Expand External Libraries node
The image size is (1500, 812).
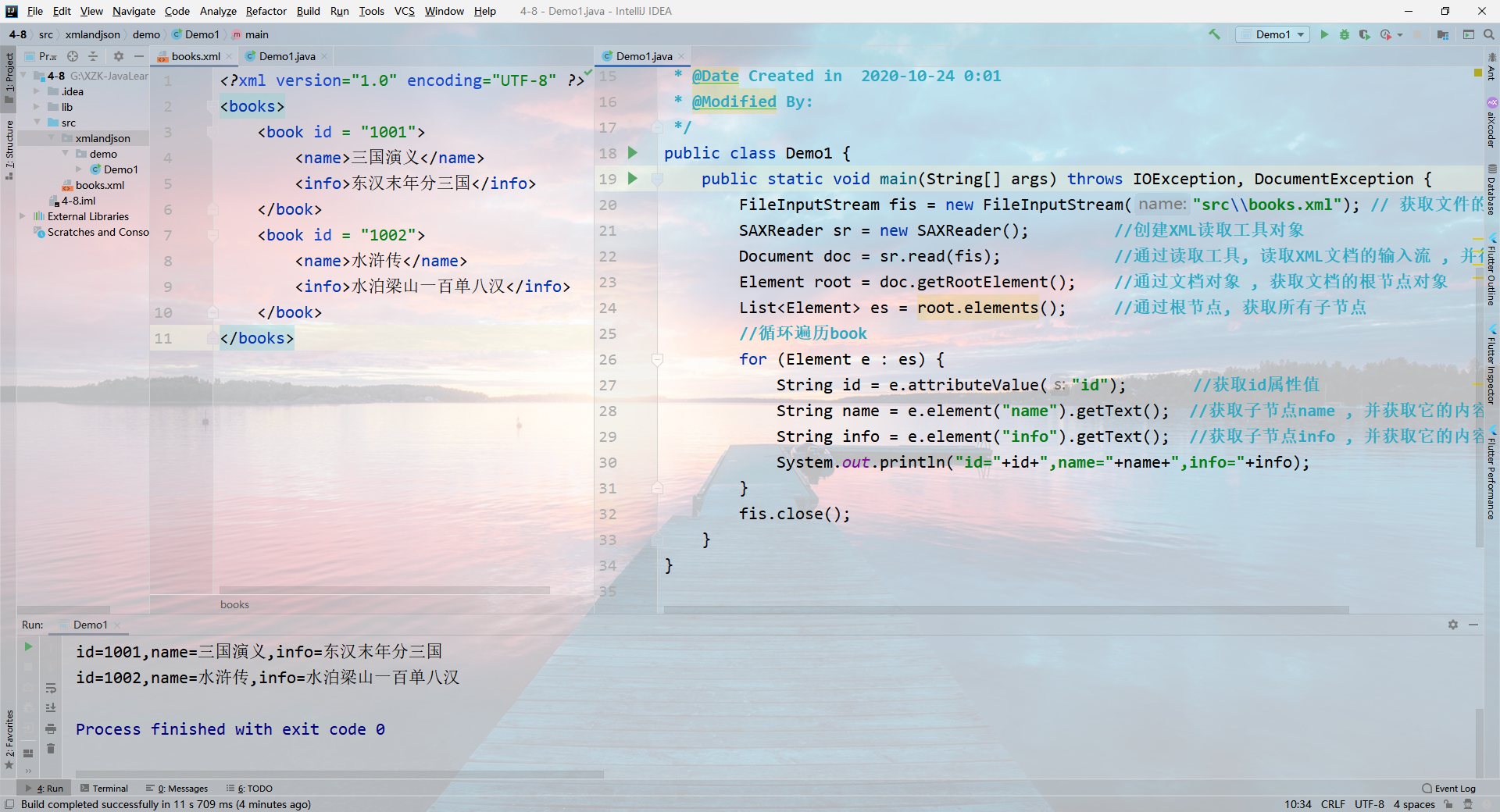coord(23,216)
